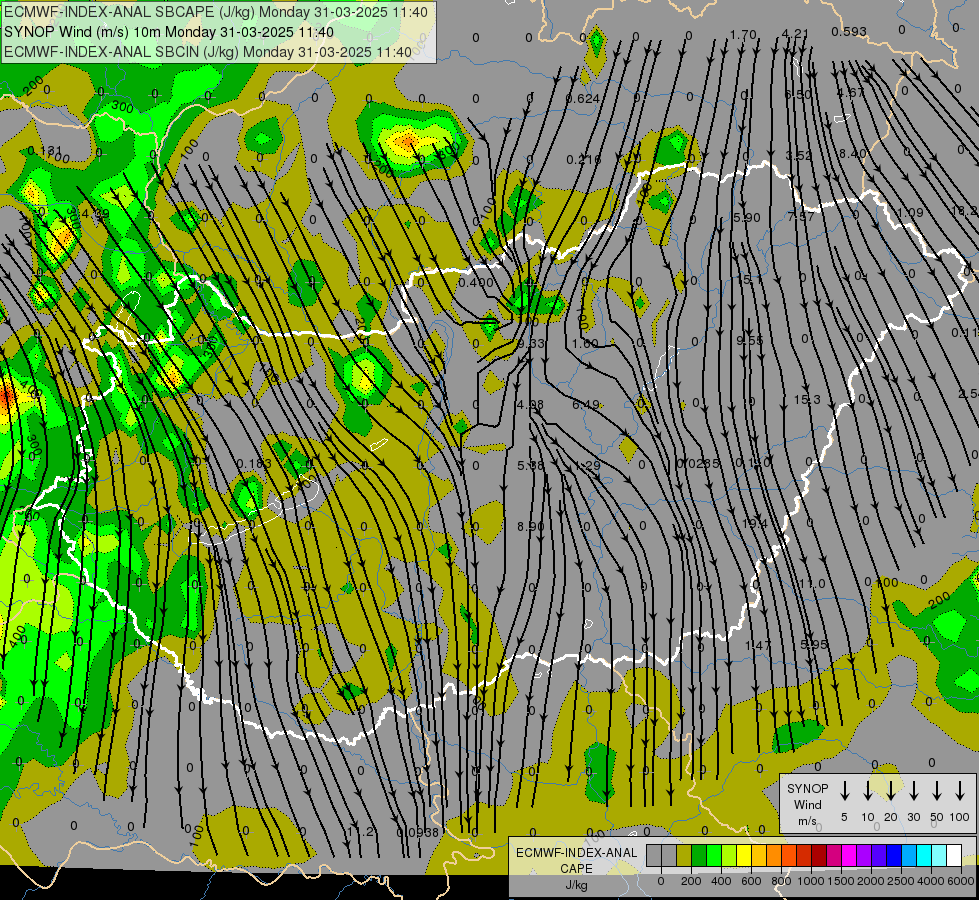The height and width of the screenshot is (900, 979).
Task: Select the dark green CAPE color swatch
Action: tap(699, 855)
